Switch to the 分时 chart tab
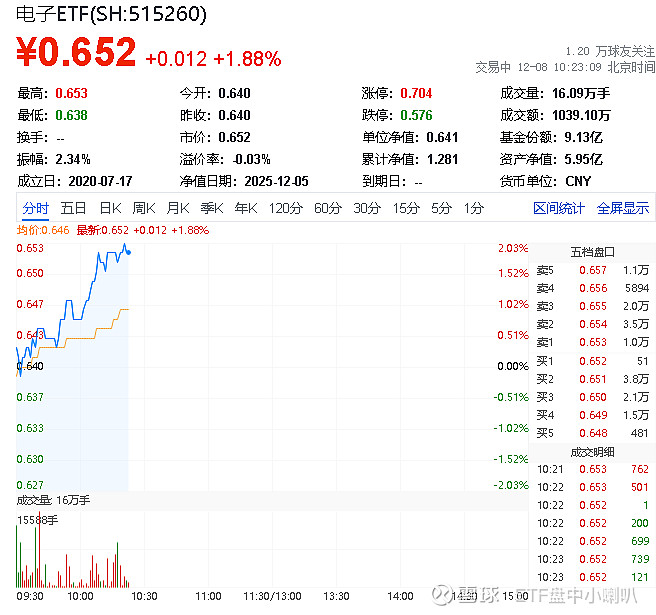Viewport: 656px width, 615px height. (x=36, y=208)
